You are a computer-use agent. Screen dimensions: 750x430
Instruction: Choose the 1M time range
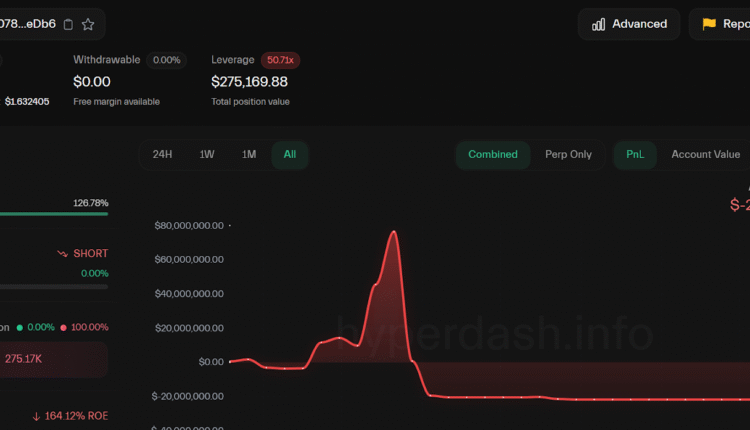pos(249,155)
